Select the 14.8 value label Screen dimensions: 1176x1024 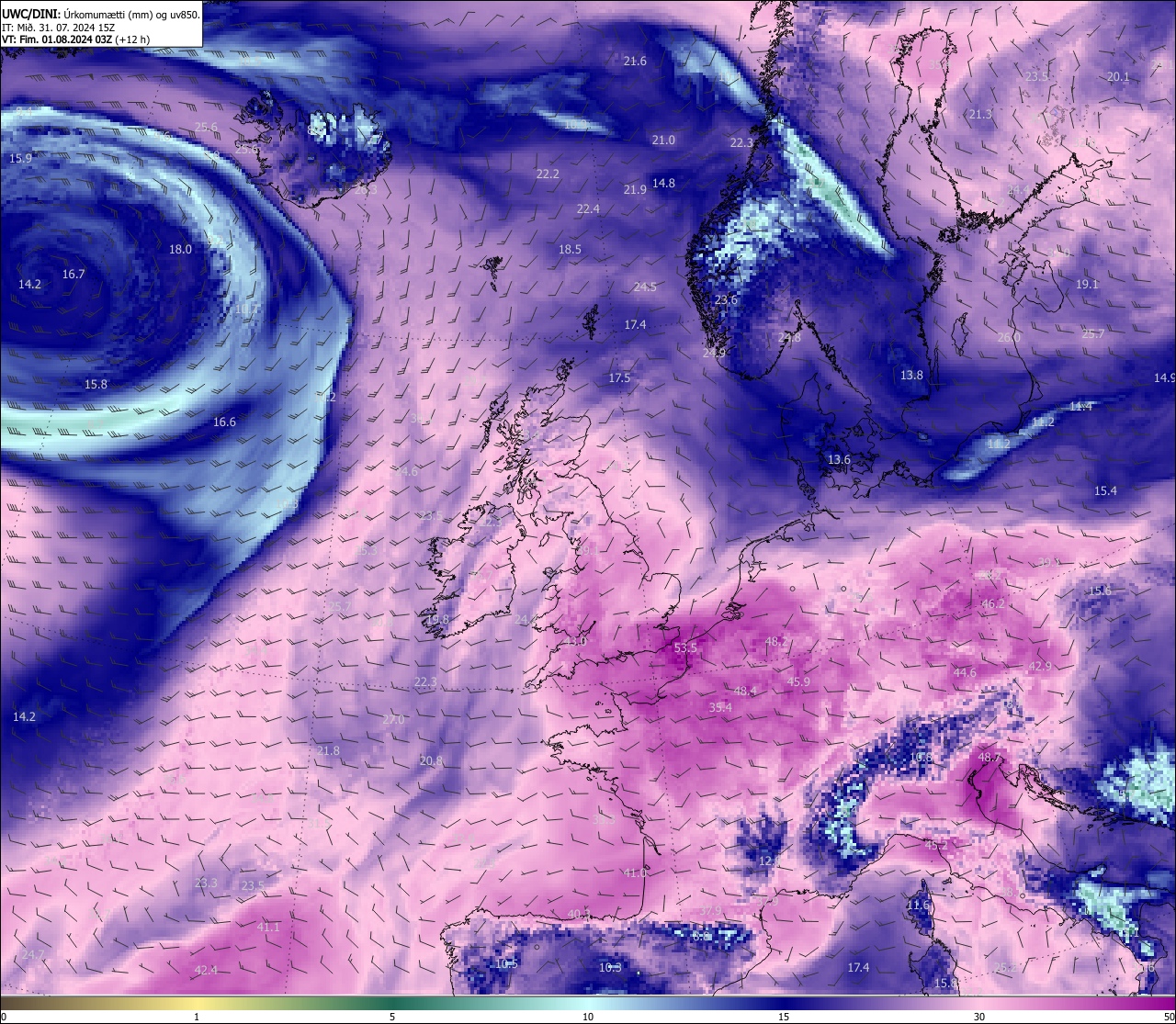(x=663, y=184)
